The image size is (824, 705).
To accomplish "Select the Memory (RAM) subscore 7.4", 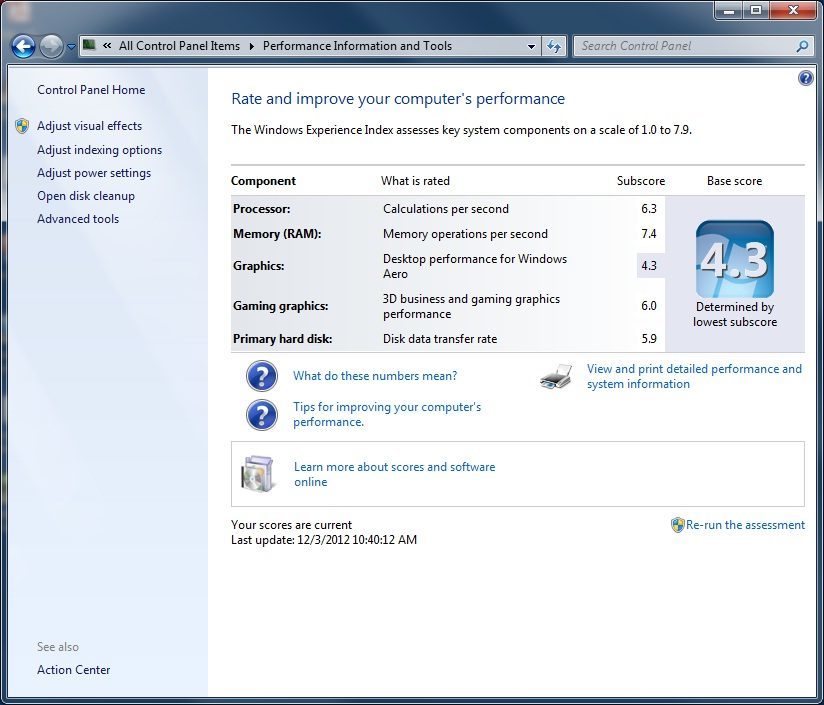I will coord(649,234).
